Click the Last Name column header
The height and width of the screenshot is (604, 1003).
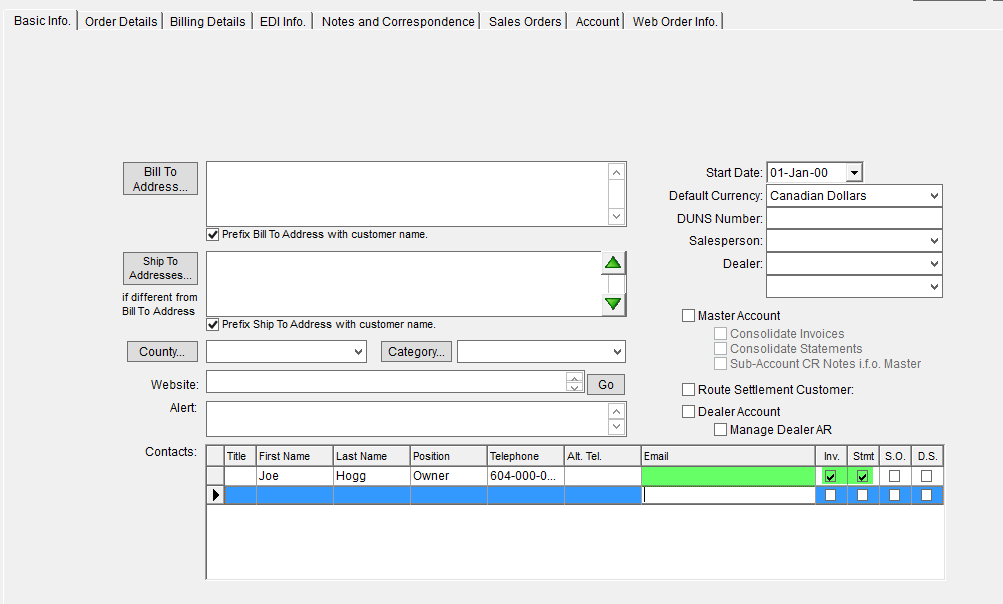pyautogui.click(x=371, y=456)
